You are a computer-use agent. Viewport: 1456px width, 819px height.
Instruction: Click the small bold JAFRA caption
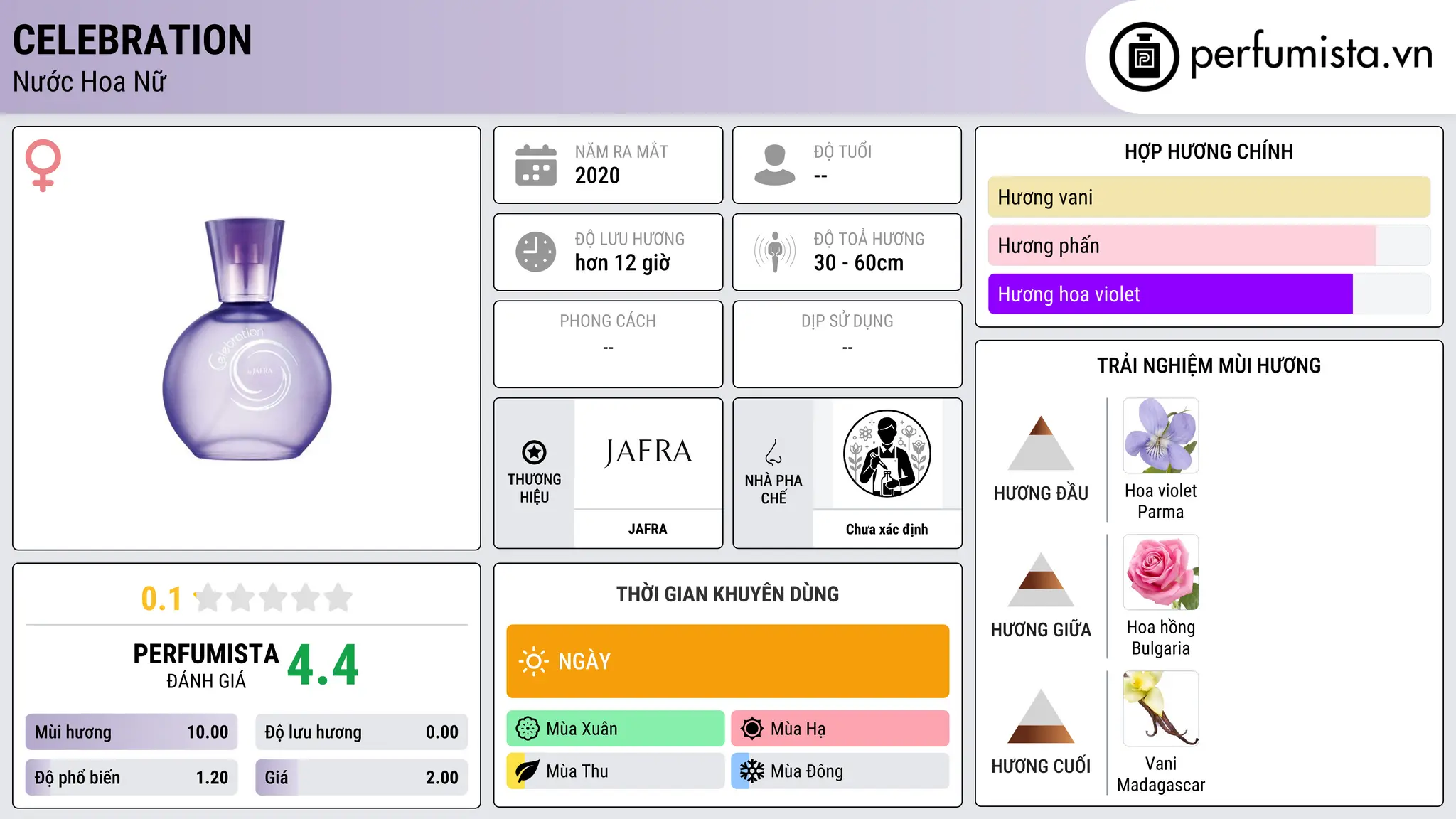(648, 529)
